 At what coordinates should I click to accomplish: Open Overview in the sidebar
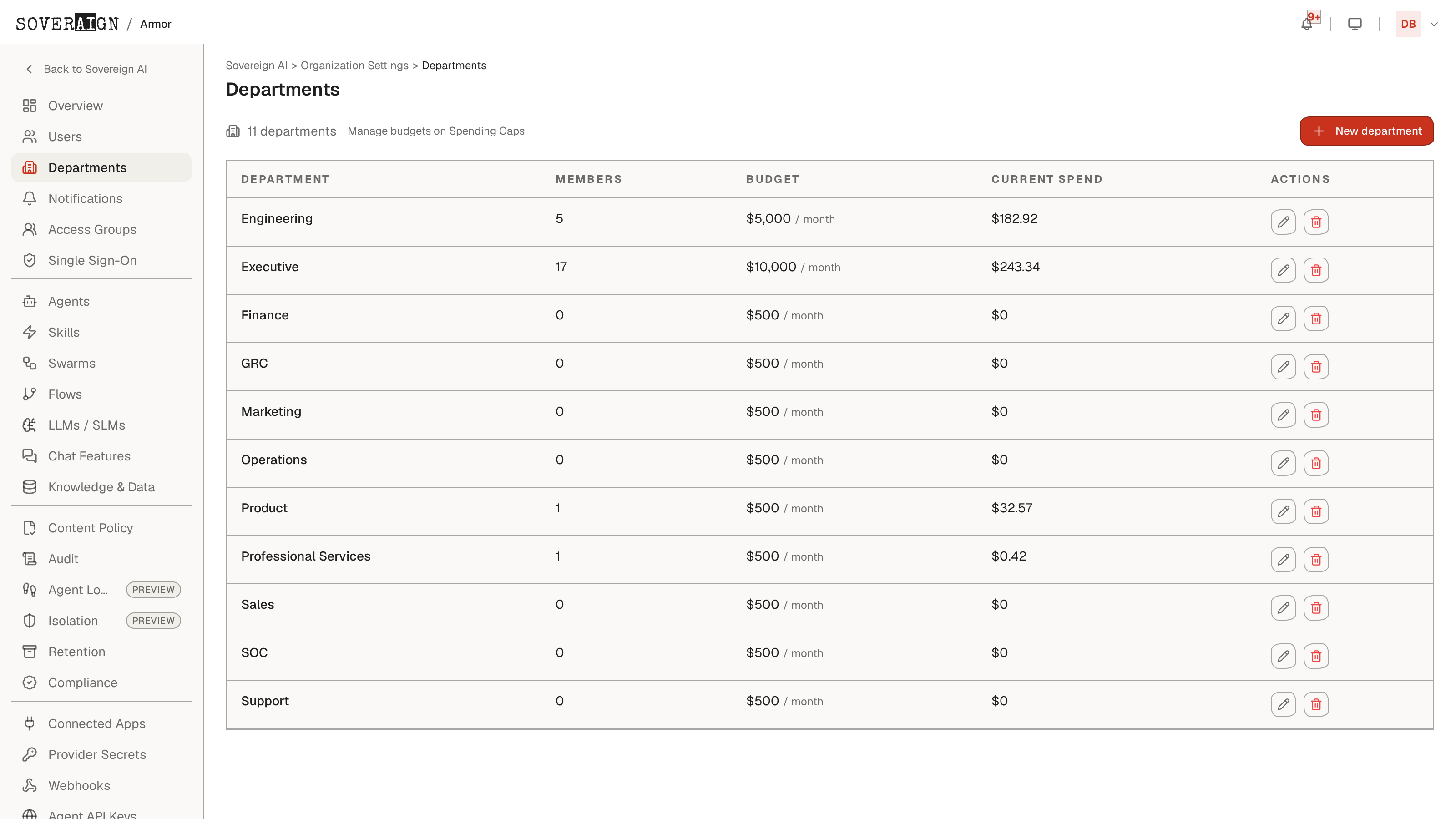click(x=102, y=106)
